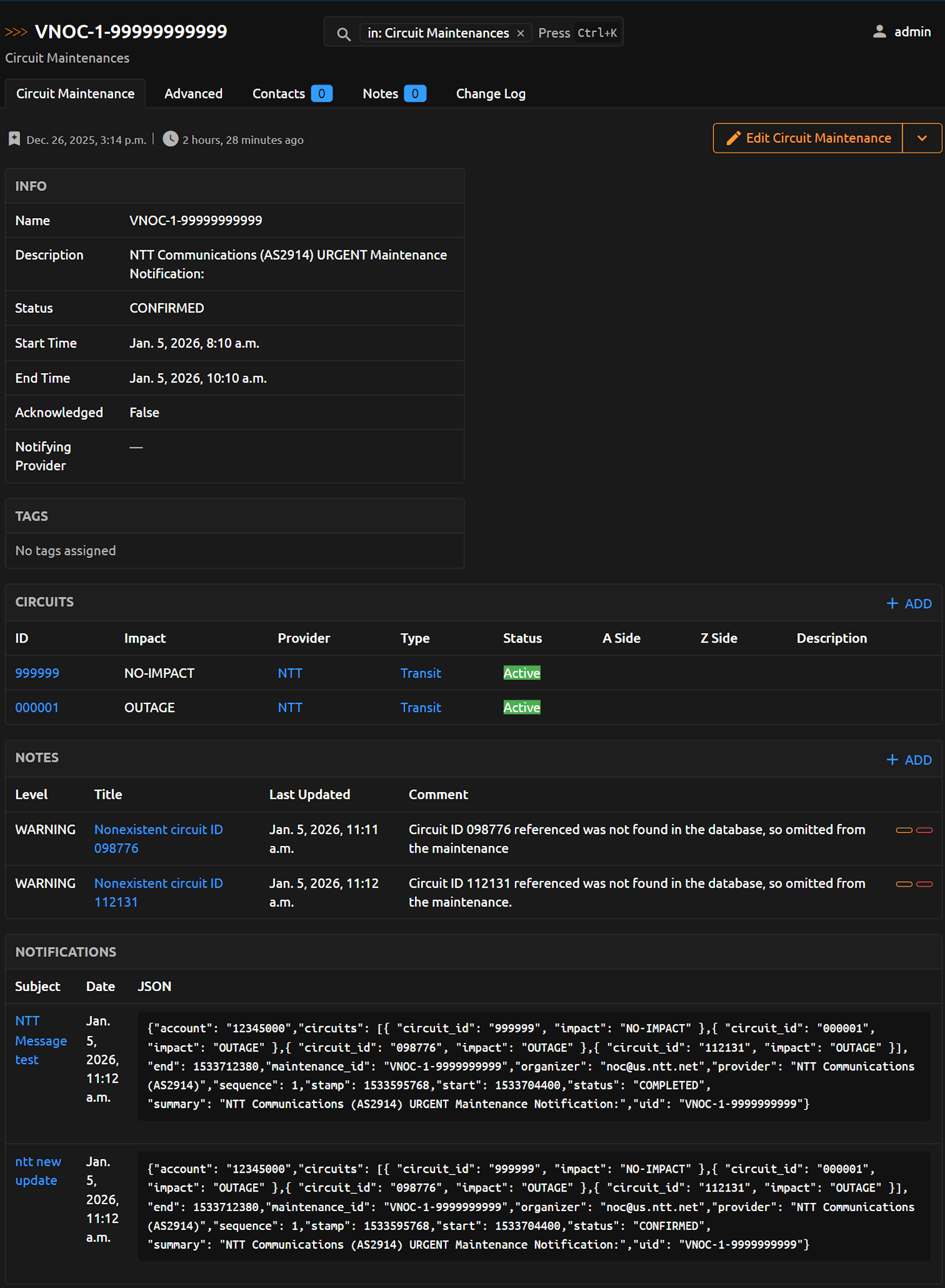Open the NTT Message test notification
The image size is (945, 1288).
[40, 1040]
